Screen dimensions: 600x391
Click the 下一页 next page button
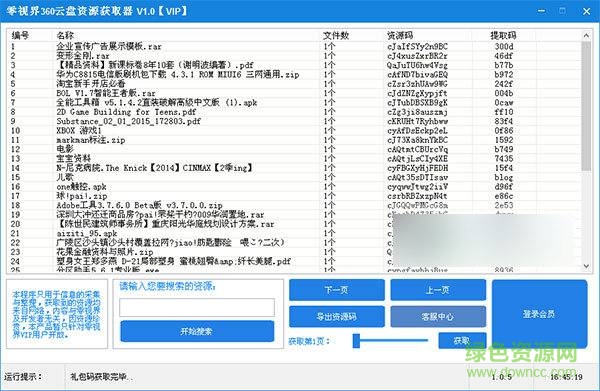(337, 290)
